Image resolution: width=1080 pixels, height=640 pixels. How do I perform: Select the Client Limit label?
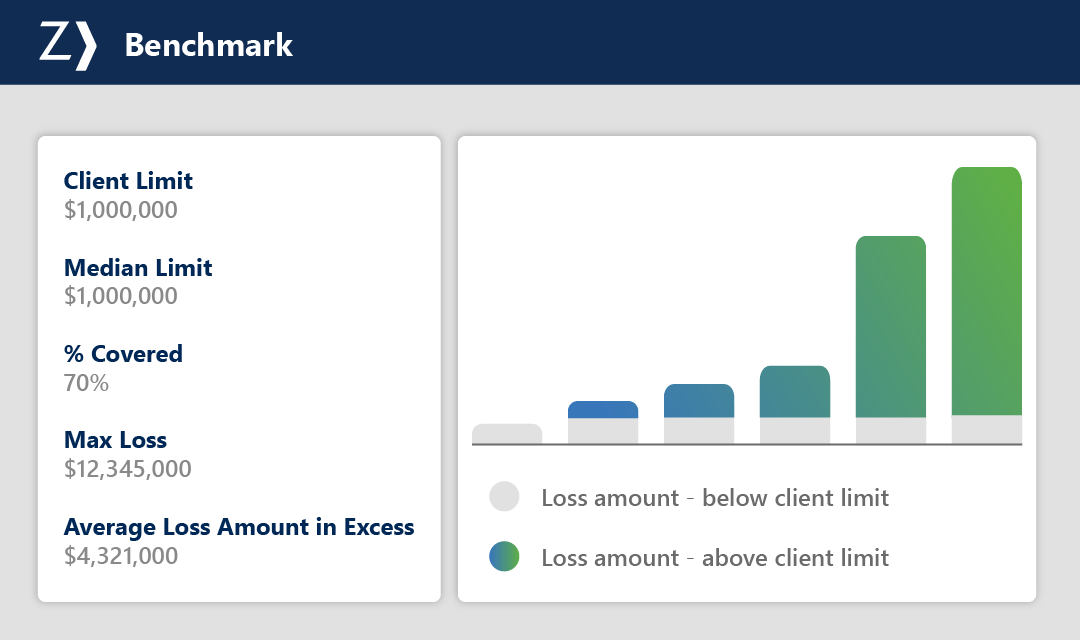(x=128, y=181)
